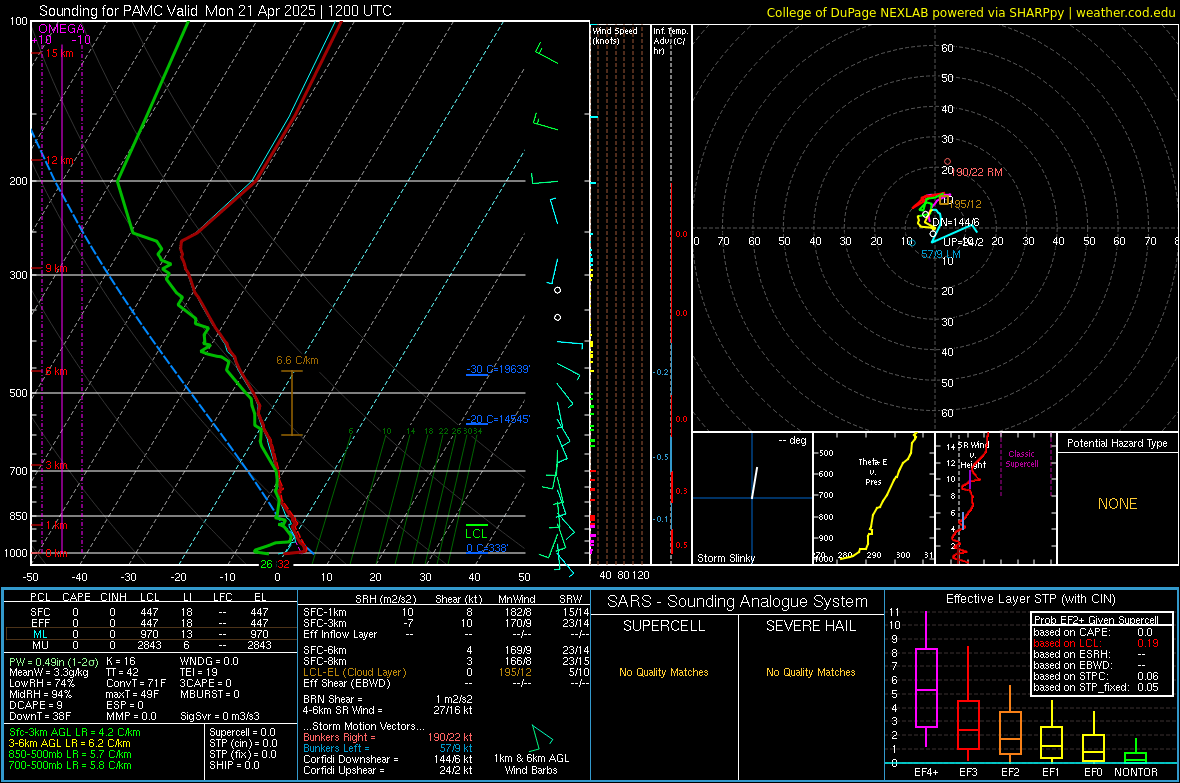Viewport: 1180px width, 783px height.
Task: Click the '1km & 6km AGL Wind Barbs' caption
Action: (531, 764)
